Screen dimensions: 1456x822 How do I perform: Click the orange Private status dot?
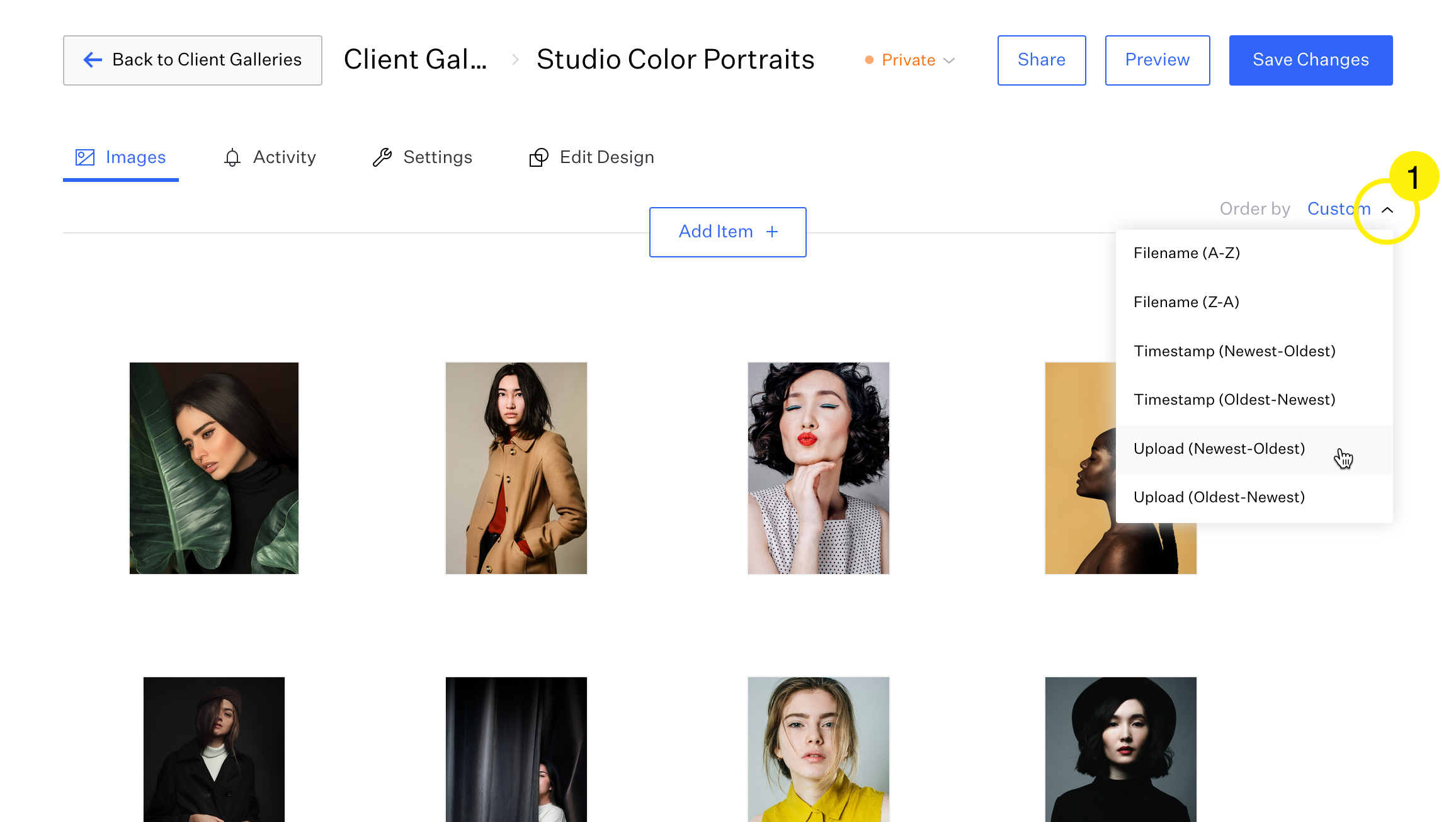point(869,60)
